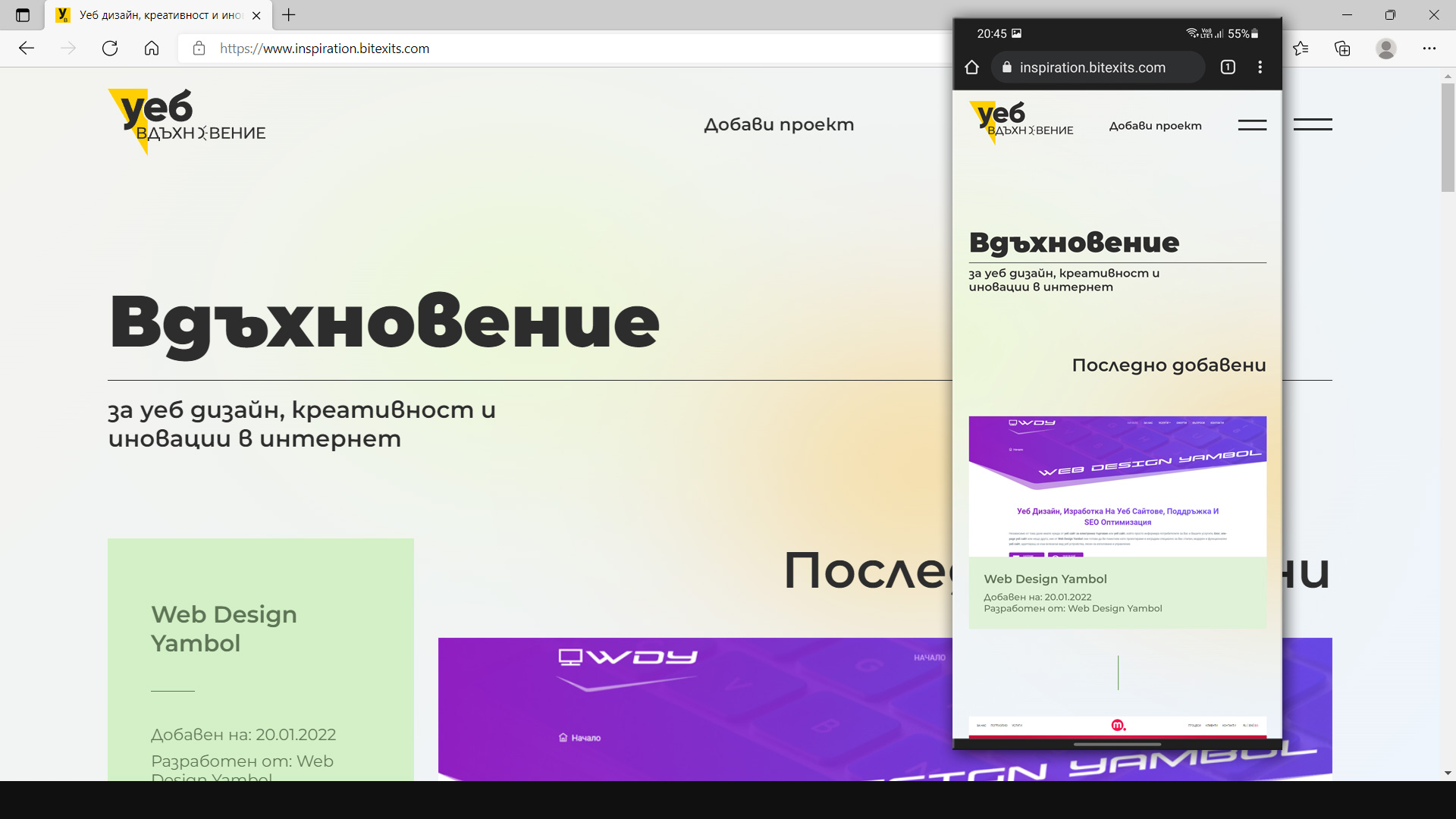1456x819 pixels.
Task: Open the browser home page icon
Action: coord(152,49)
